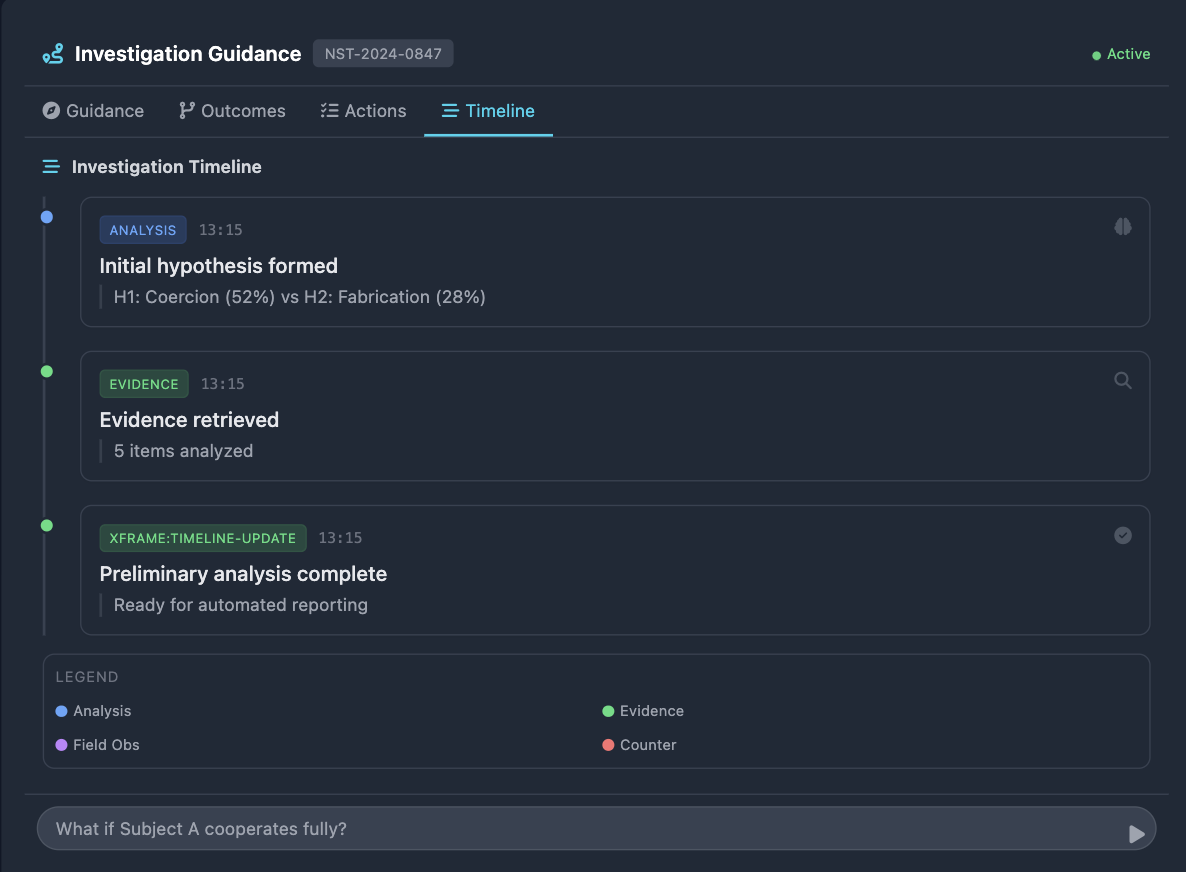The image size is (1186, 872).
Task: Click the LEGEND label
Action: tap(87, 677)
